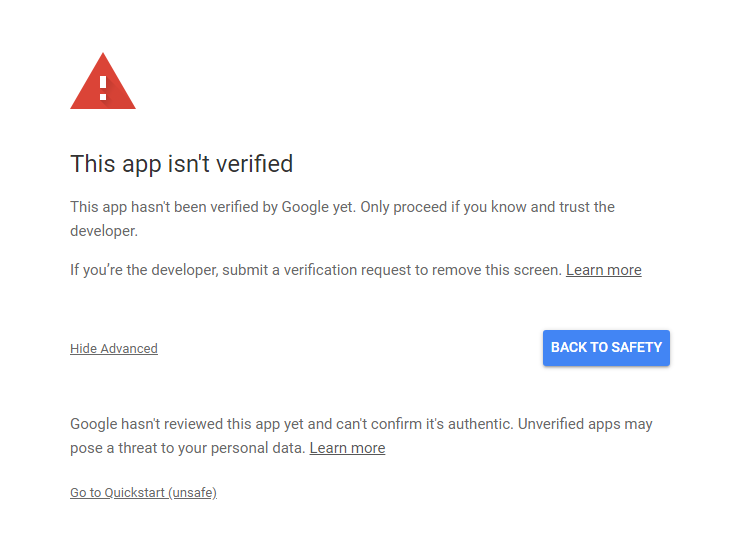Click the "pose a threat to your personal data" line
Viewport: 744px width, 560px height.
click(187, 448)
